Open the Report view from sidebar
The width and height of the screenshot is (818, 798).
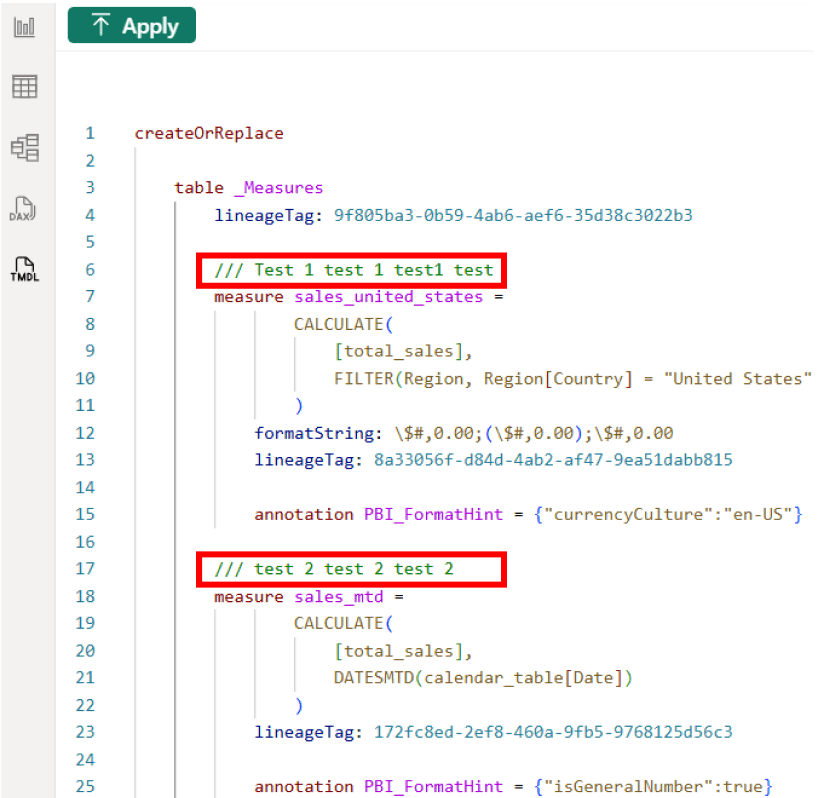24,27
